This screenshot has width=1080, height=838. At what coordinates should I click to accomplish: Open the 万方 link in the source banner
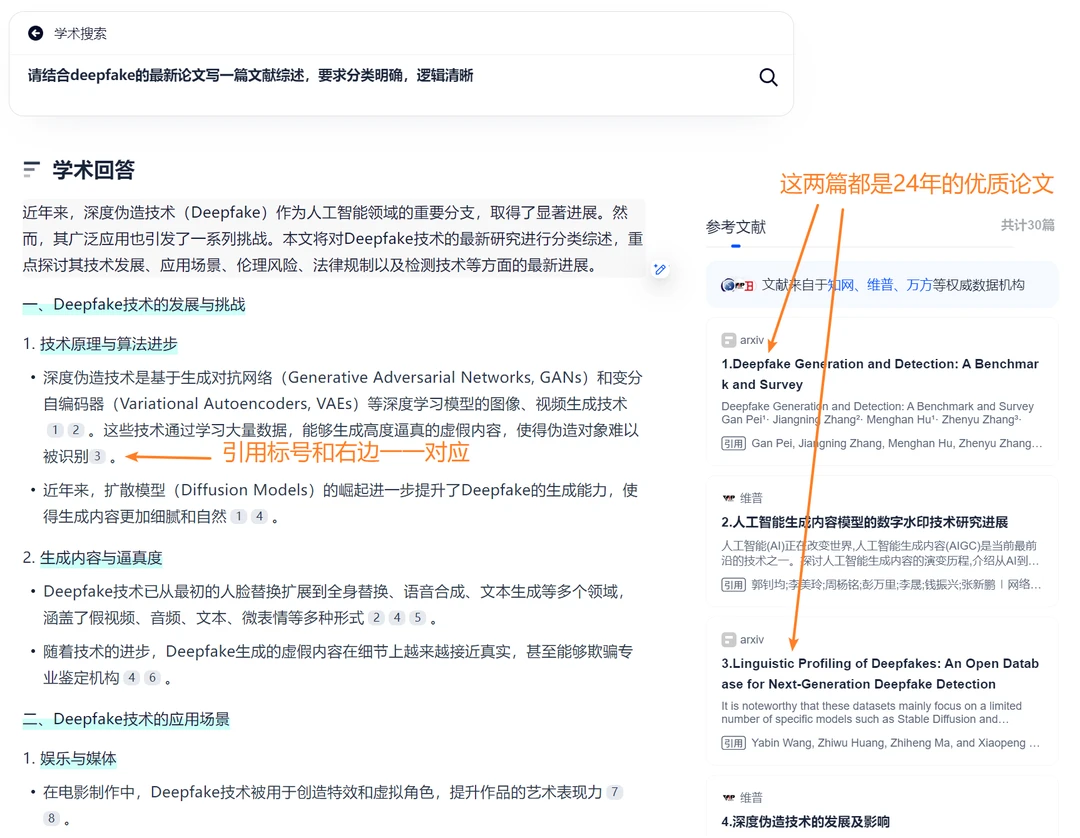[x=919, y=285]
